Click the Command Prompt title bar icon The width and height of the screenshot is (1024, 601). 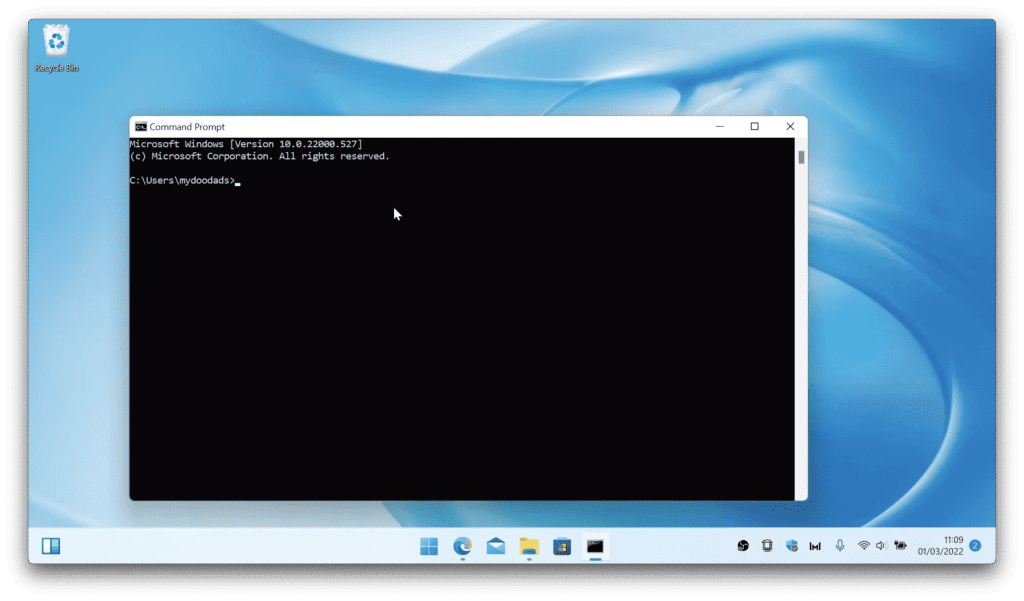coord(140,127)
